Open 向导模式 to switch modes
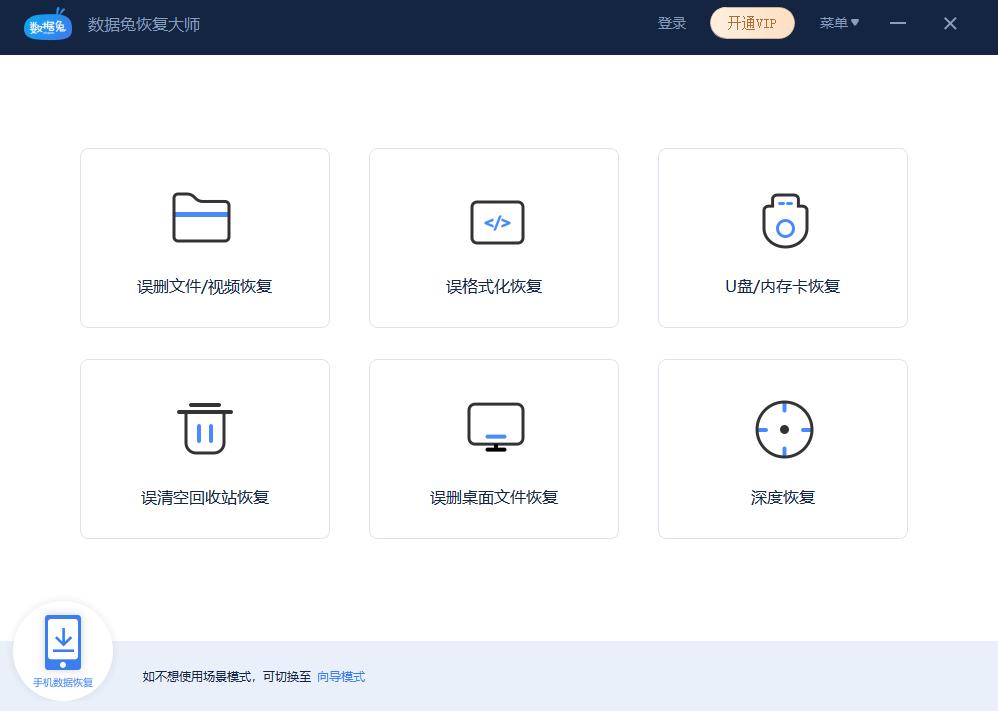This screenshot has width=998, height=711. 340,677
